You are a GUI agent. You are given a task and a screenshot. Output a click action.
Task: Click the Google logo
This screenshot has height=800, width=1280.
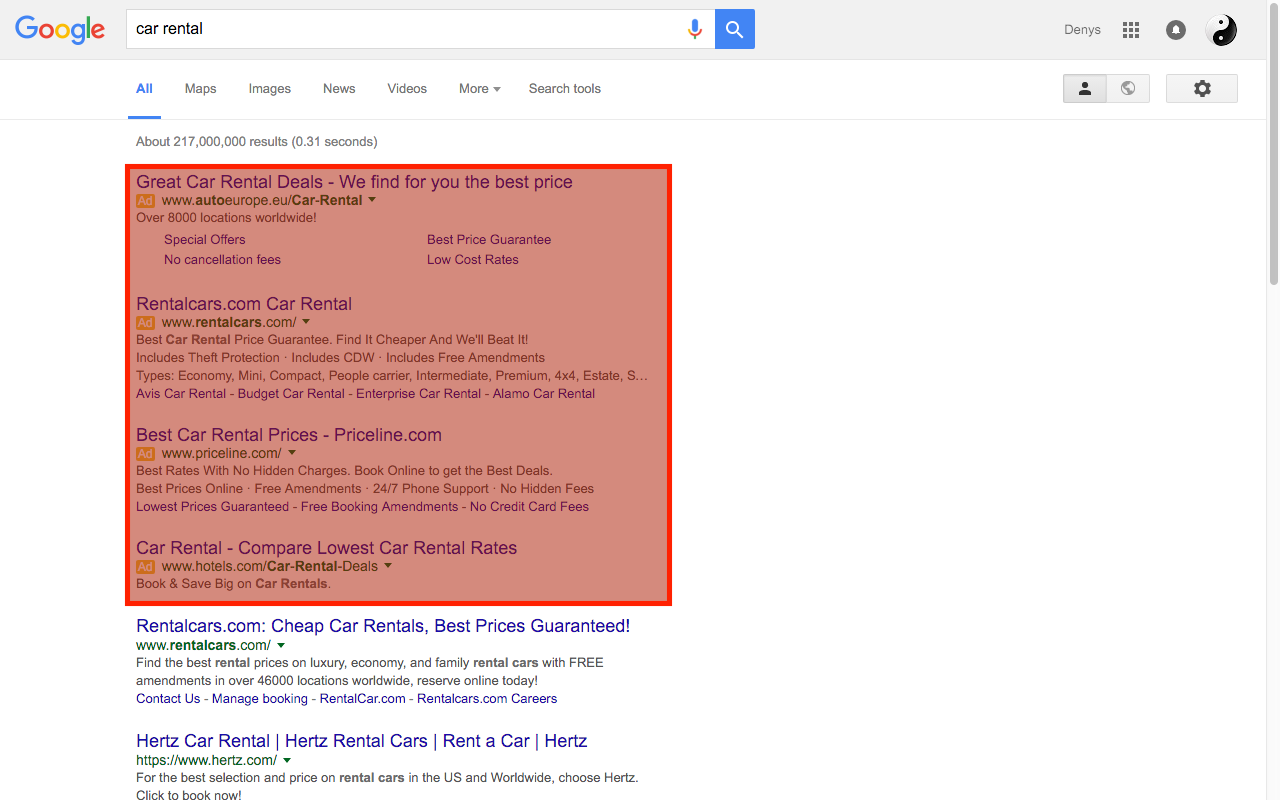pyautogui.click(x=60, y=30)
